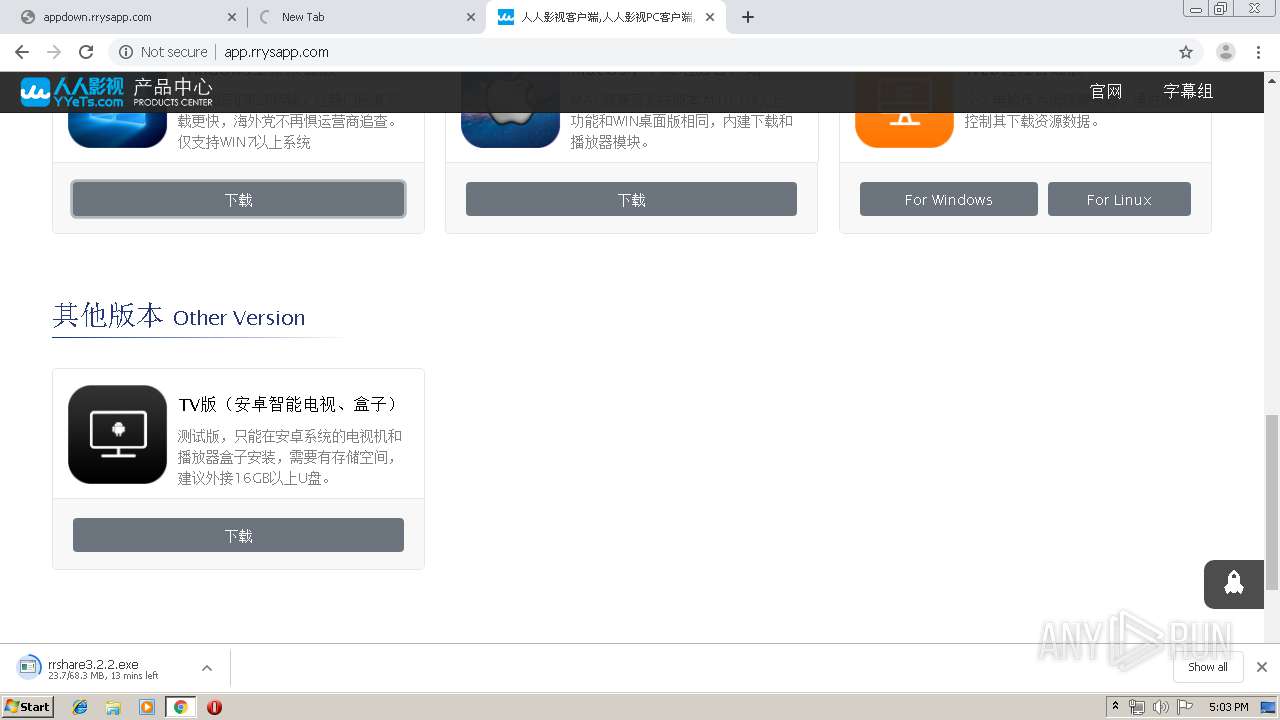Click 下载 under the Mac client card

click(x=631, y=199)
